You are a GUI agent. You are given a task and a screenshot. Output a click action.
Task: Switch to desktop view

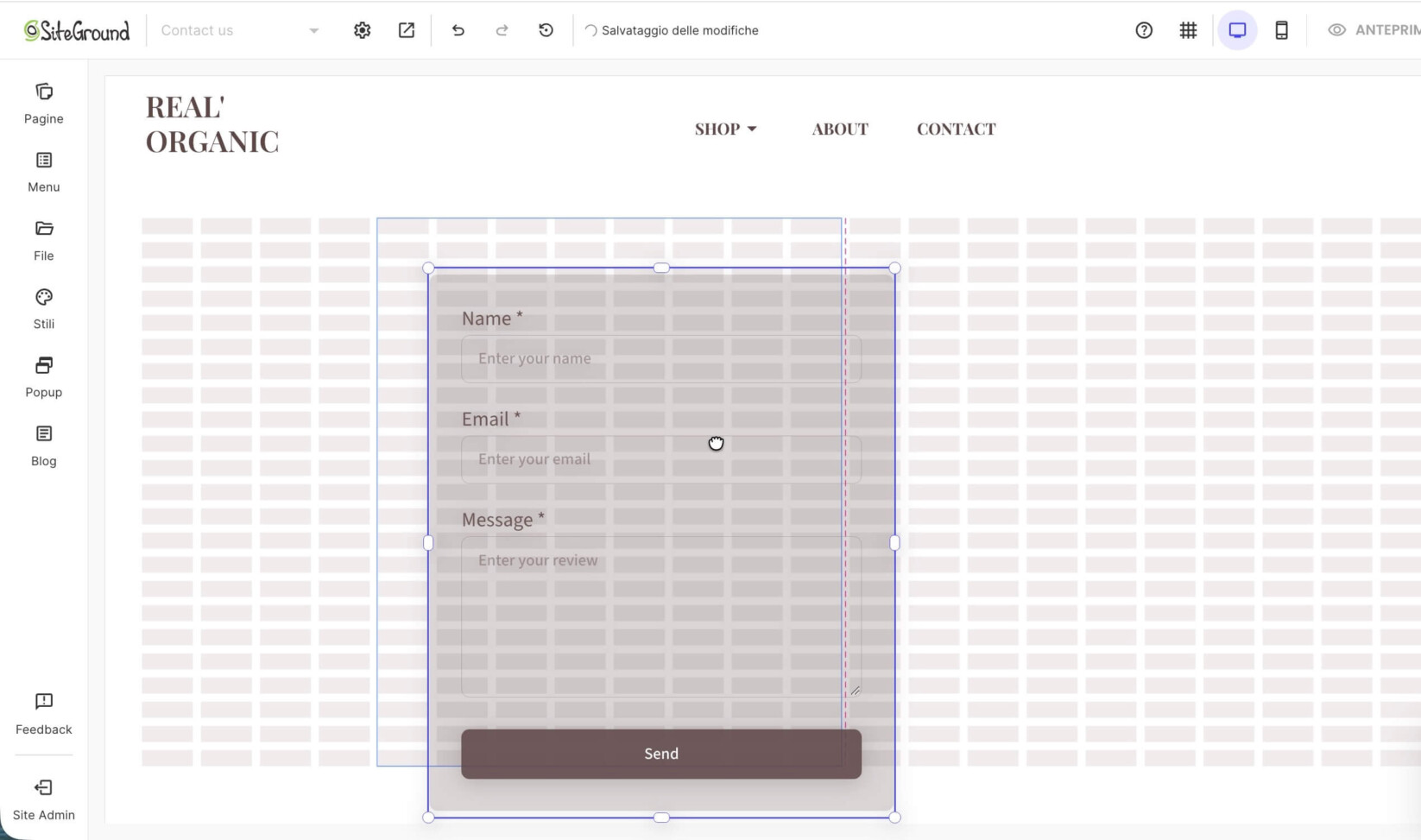click(1237, 30)
